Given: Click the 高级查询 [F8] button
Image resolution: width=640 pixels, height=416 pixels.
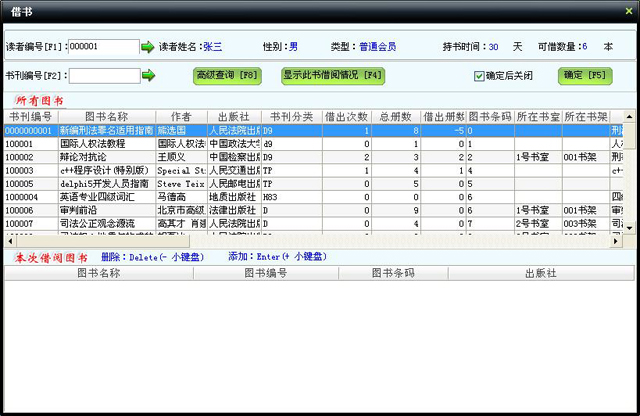Looking at the screenshot, I should (x=227, y=75).
